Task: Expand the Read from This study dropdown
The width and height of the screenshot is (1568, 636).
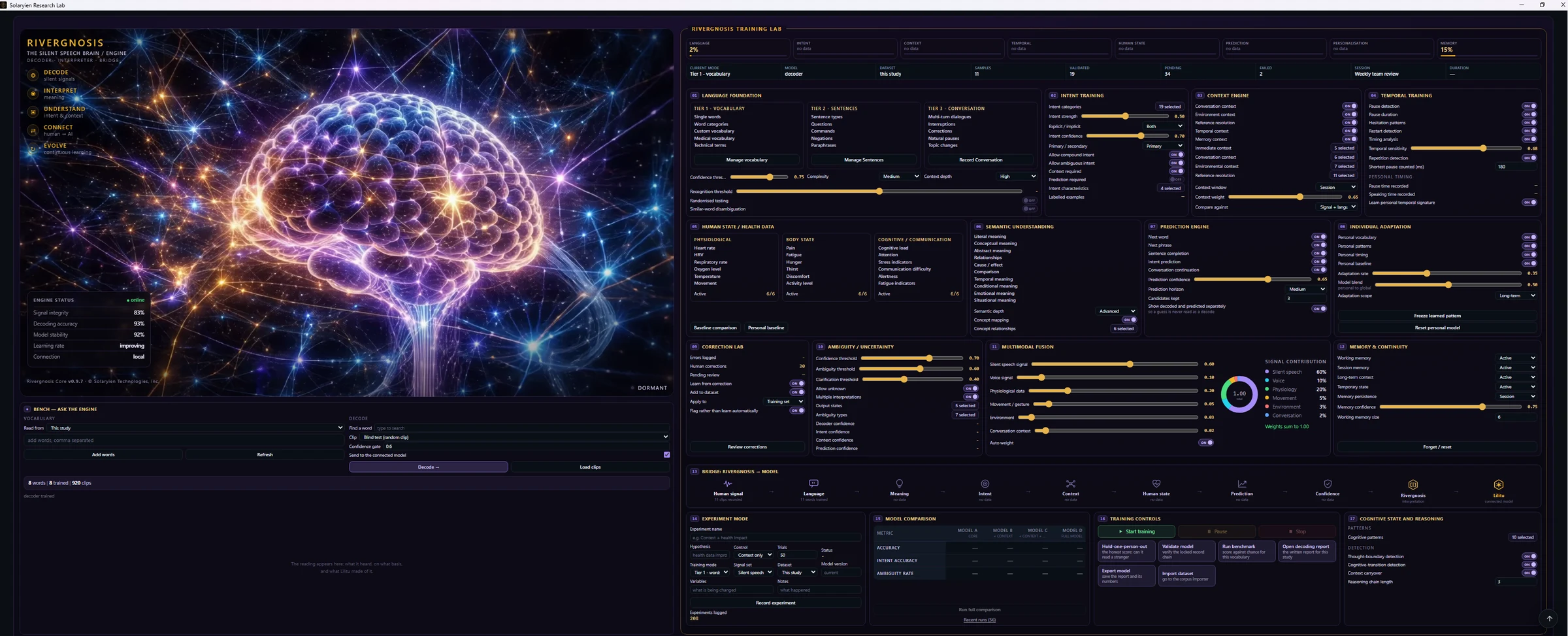Action: click(x=196, y=428)
